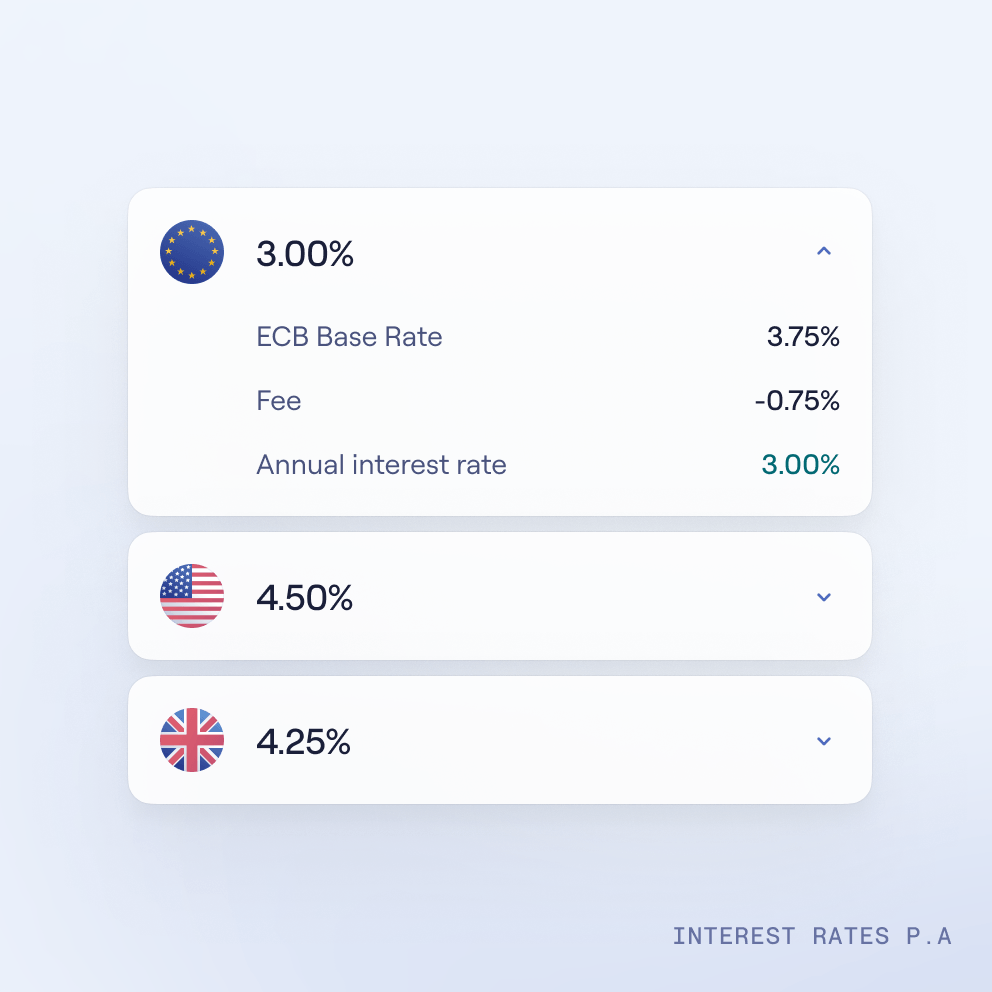Click the green 3.00% annual rate value
This screenshot has width=992, height=992.
pos(800,465)
